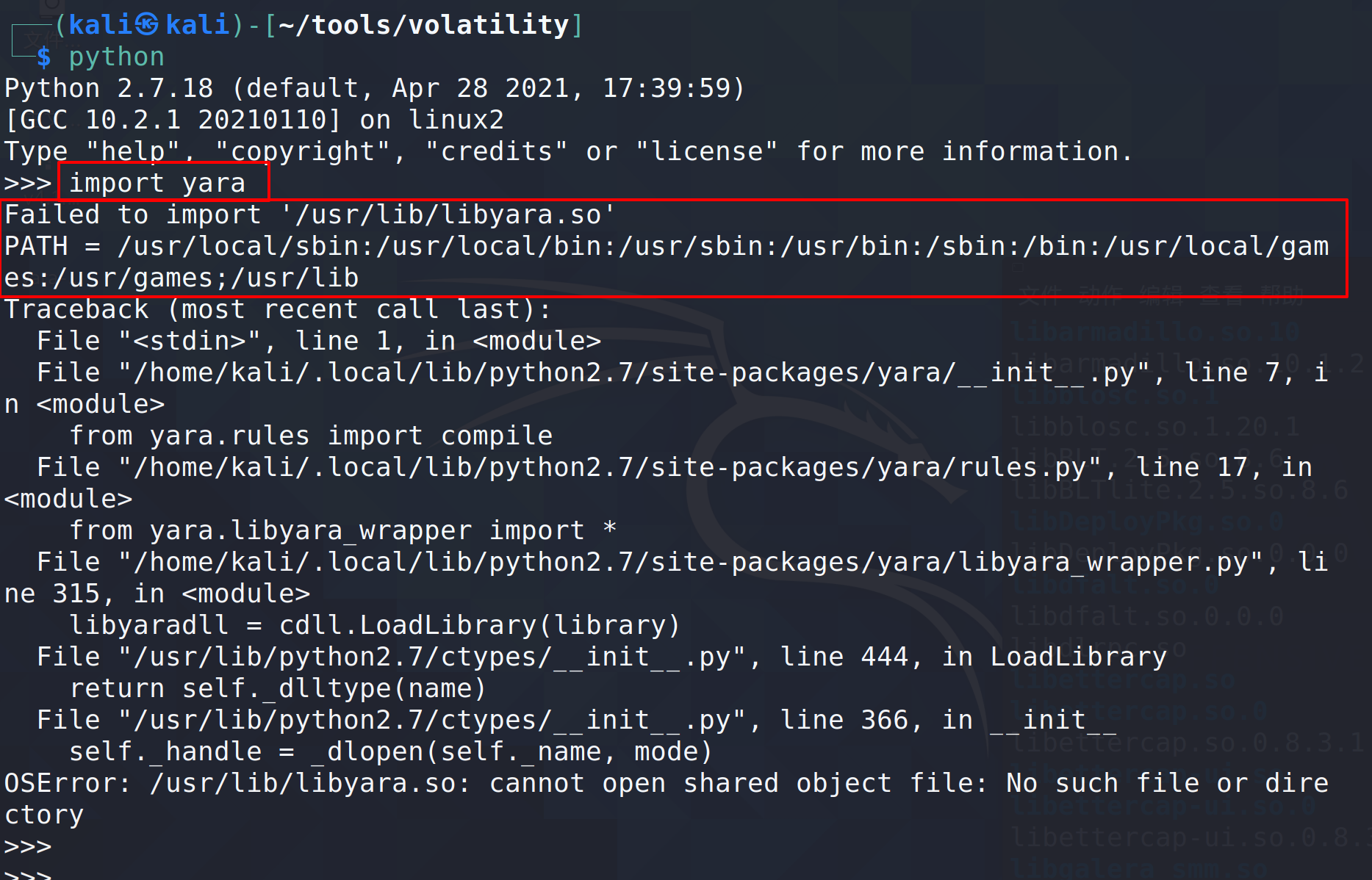Click the ~/tools/volatility path in the prompt
1372x880 pixels.
tap(424, 25)
